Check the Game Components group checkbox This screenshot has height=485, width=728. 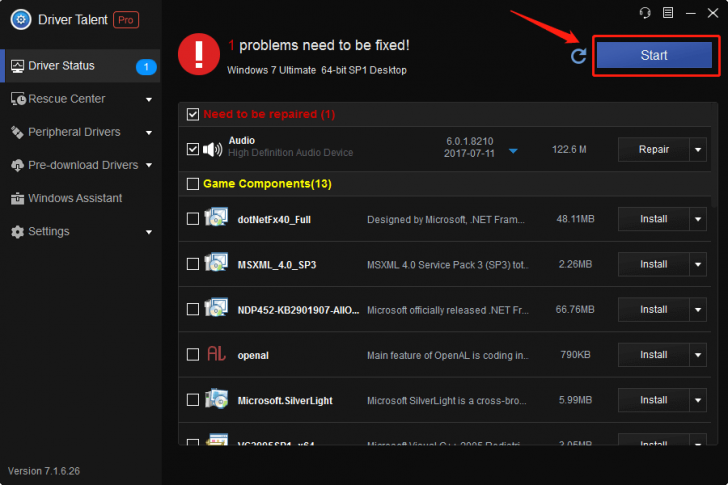[193, 184]
